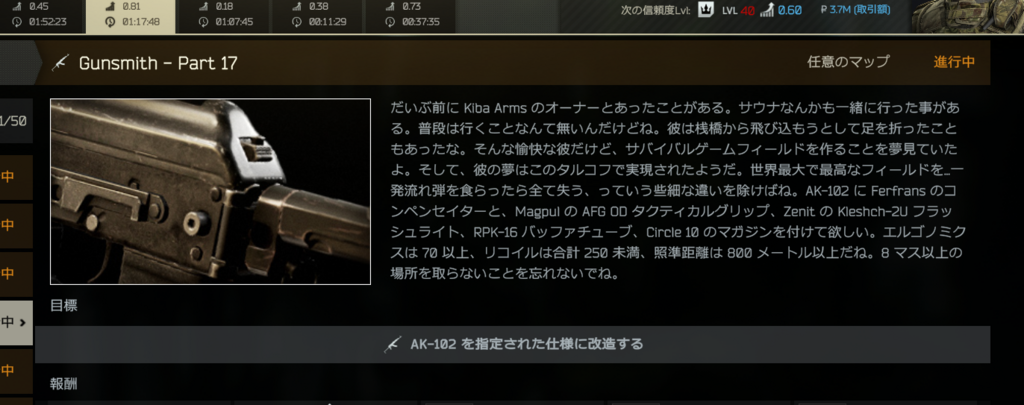
Task: Click the reputation stairs icon beside 0.60
Action: [767, 11]
